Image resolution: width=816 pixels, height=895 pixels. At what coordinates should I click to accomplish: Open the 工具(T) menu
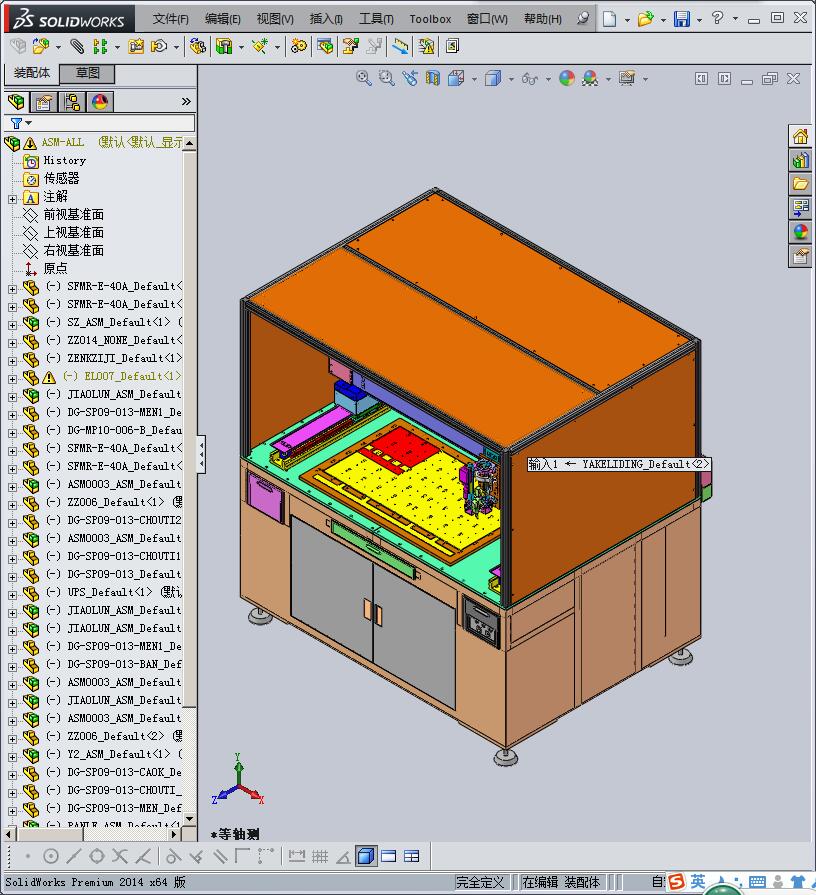point(376,19)
